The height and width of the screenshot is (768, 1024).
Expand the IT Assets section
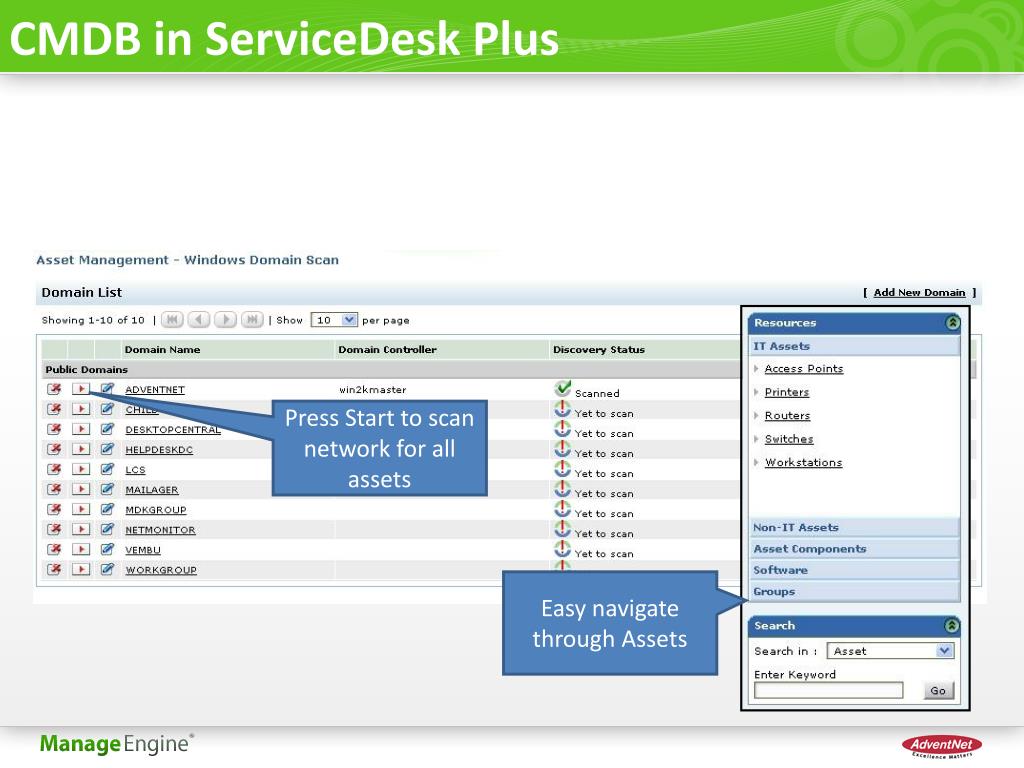tap(856, 346)
